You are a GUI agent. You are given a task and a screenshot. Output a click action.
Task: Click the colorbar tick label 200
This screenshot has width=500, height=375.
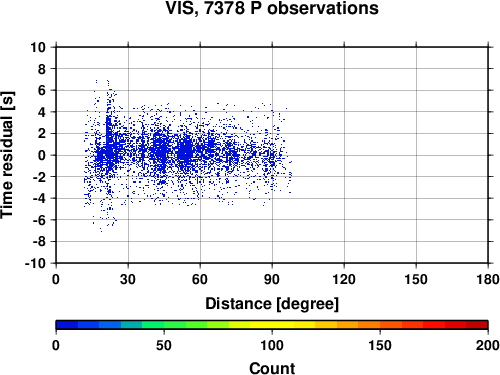point(488,345)
